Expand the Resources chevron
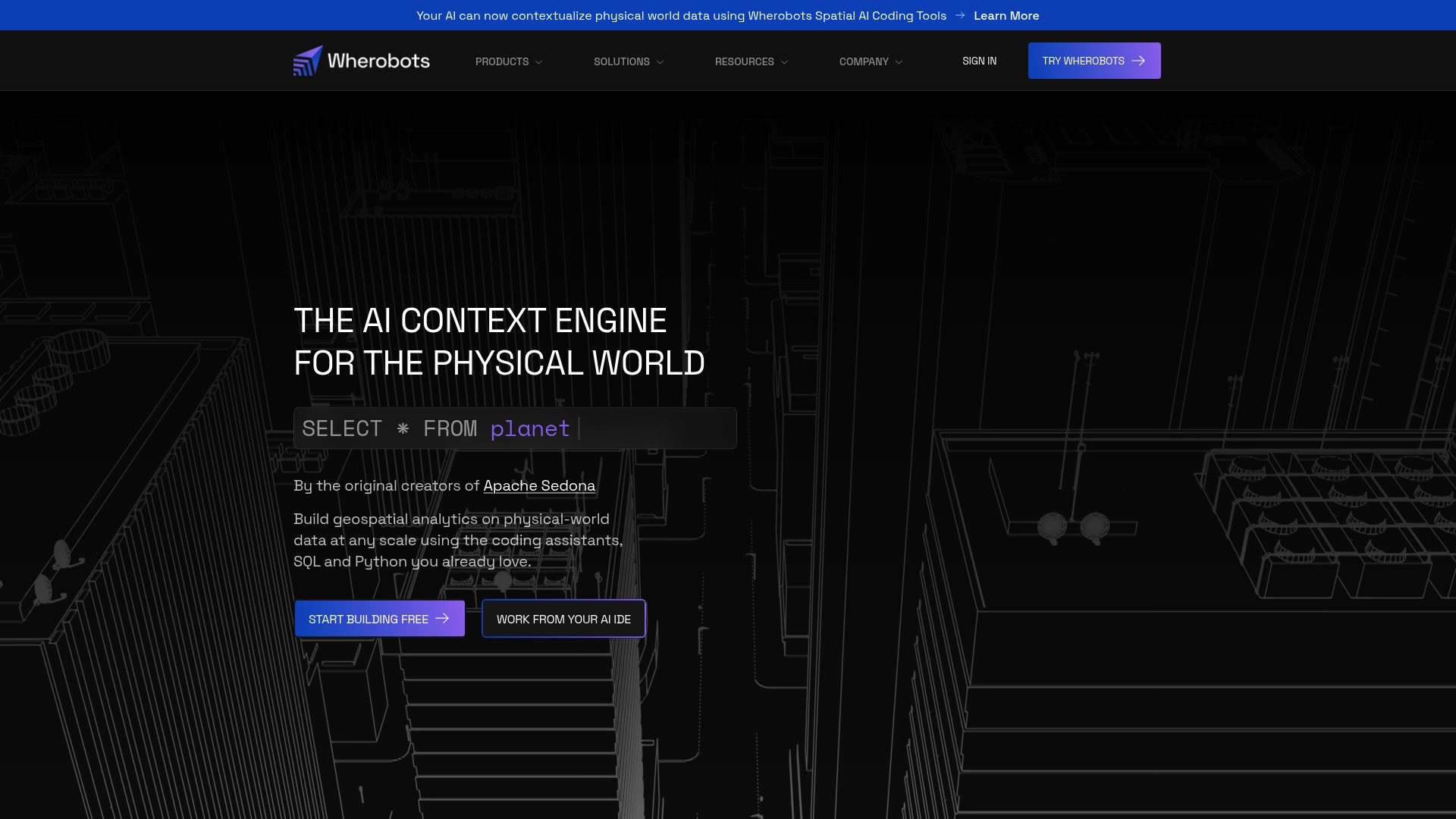 784,62
